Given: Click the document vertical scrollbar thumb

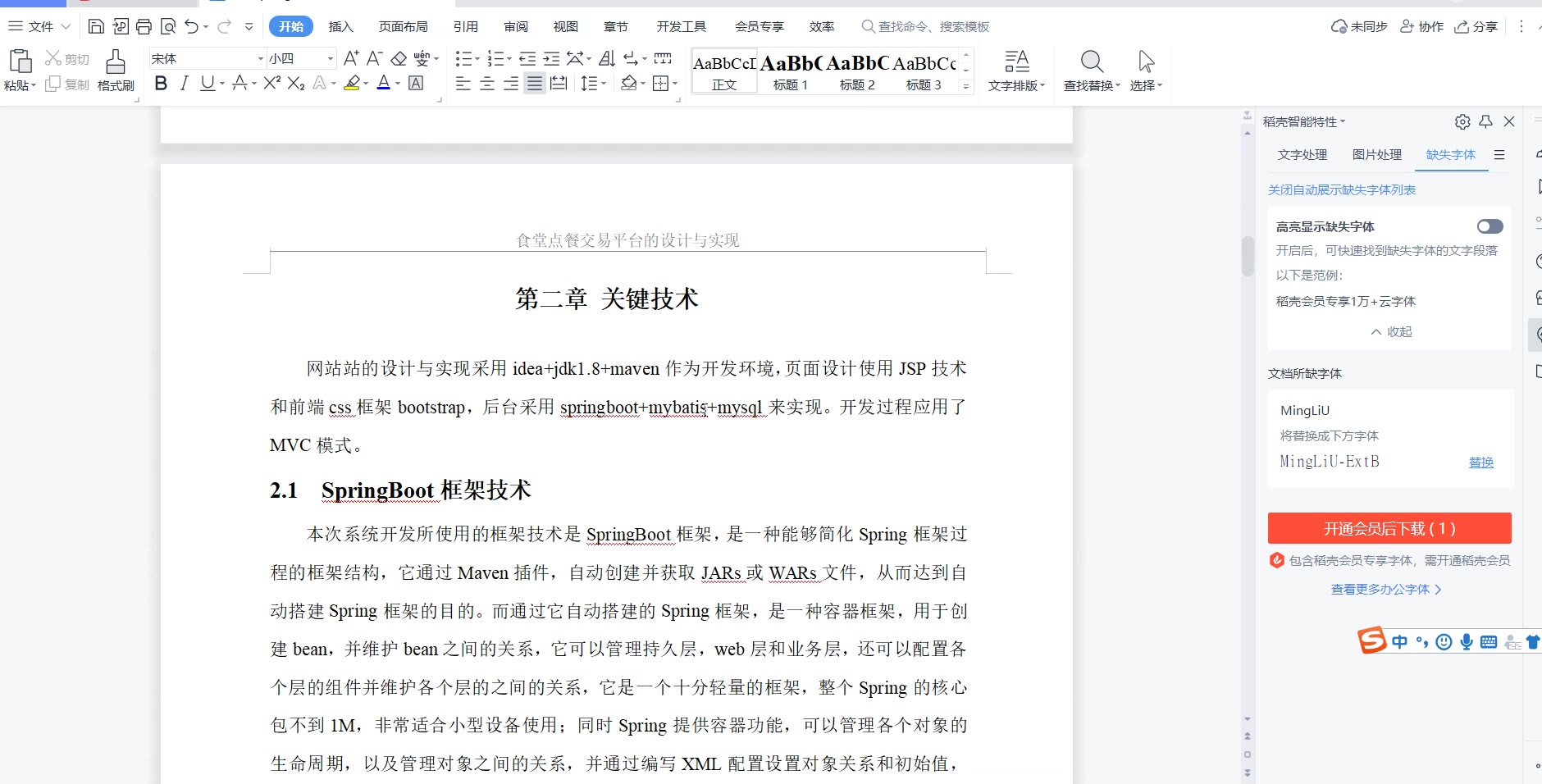Looking at the screenshot, I should point(1248,256).
